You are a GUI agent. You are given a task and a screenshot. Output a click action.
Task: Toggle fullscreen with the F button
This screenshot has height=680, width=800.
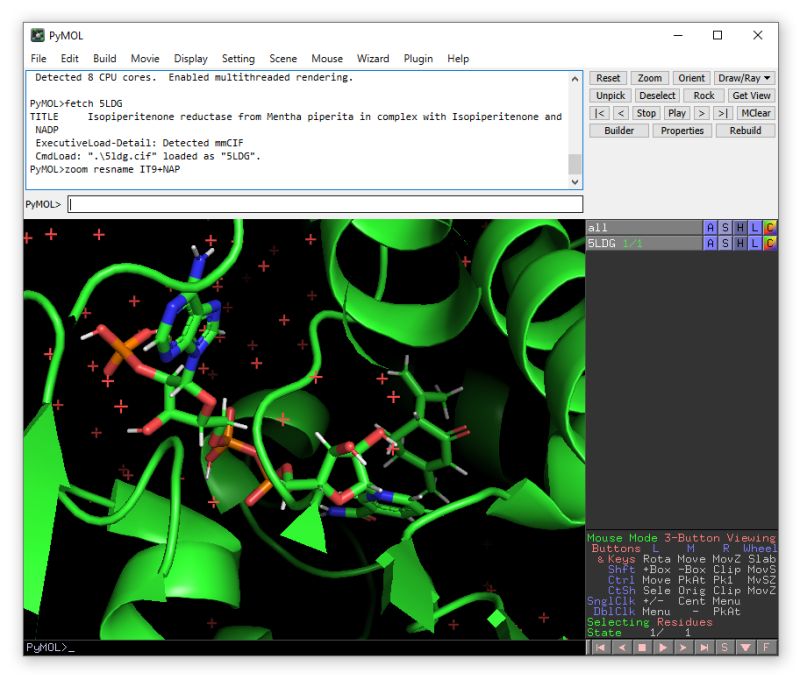(x=766, y=647)
